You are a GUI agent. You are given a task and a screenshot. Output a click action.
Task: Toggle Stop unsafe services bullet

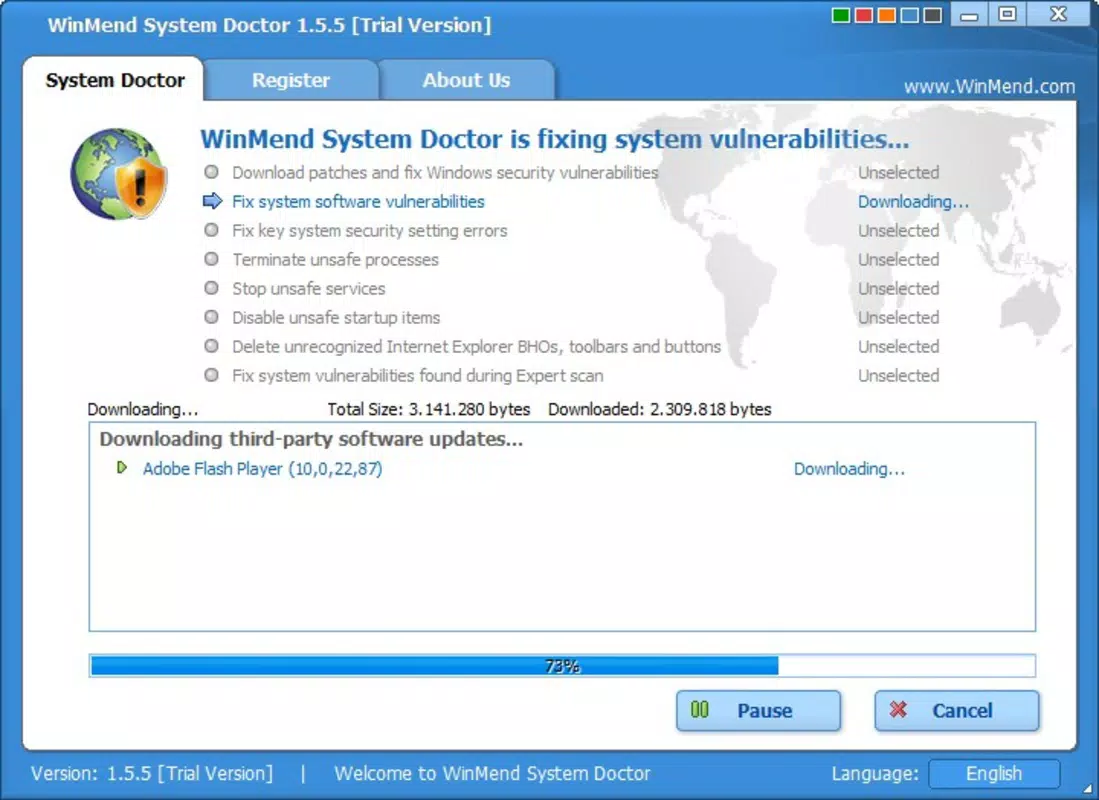point(211,287)
